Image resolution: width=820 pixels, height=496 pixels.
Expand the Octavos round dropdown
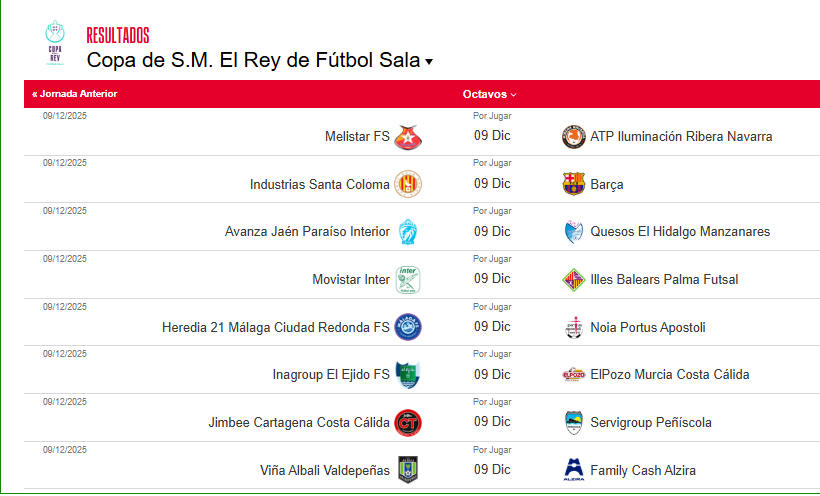(x=490, y=94)
